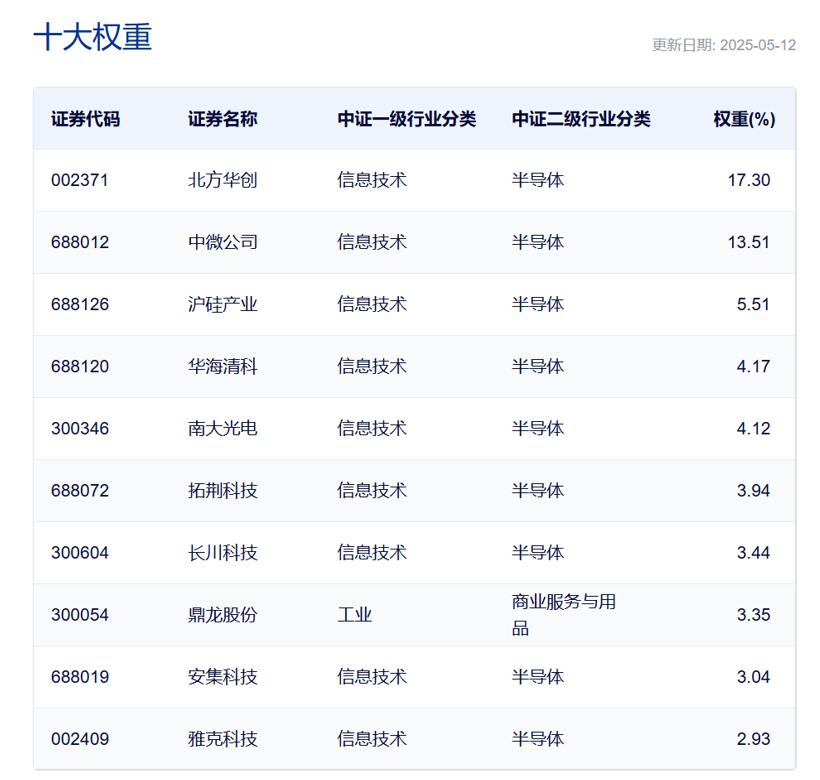
Task: Select stock code 688120
Action: [x=79, y=366]
